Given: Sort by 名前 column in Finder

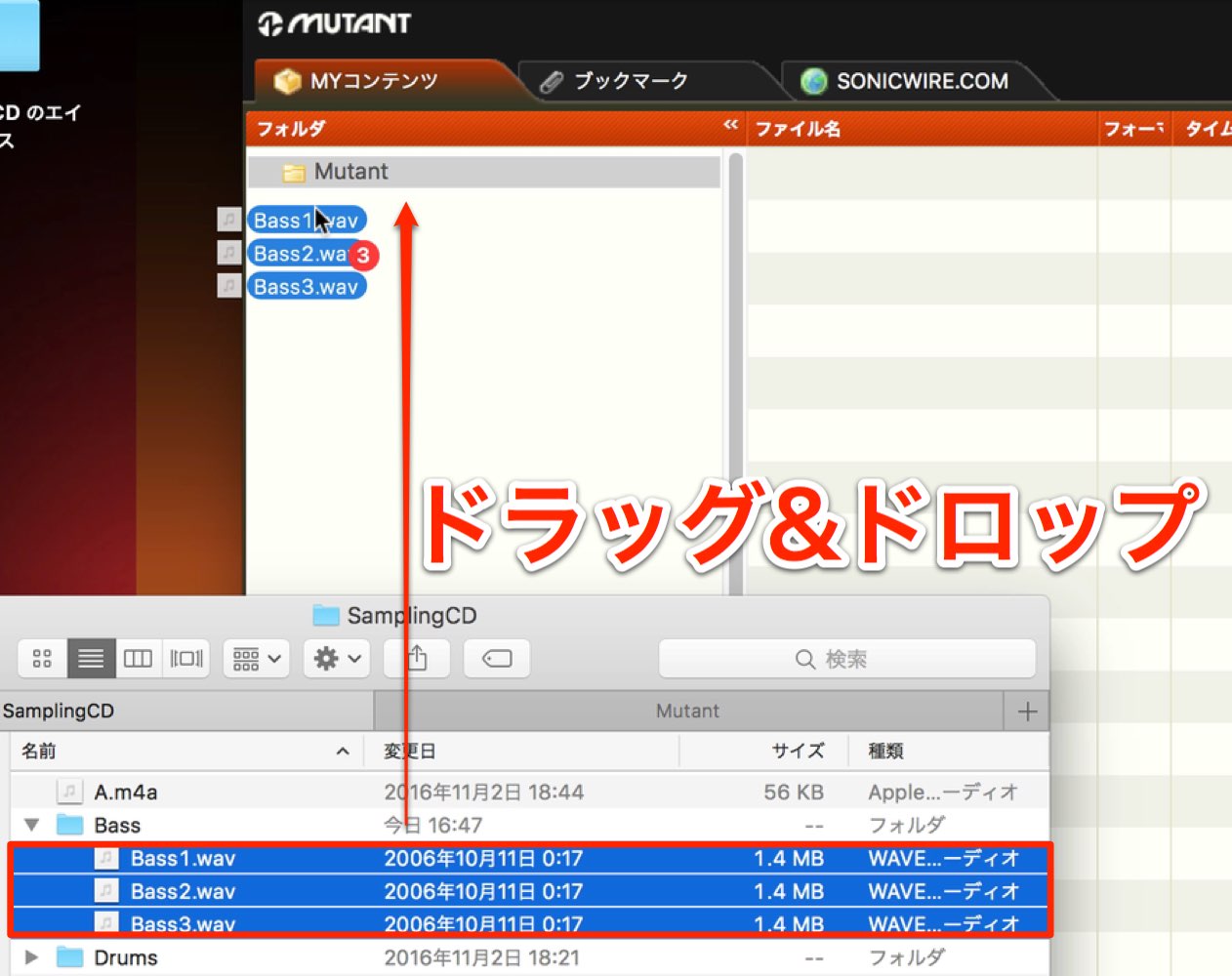Looking at the screenshot, I should click(x=185, y=751).
